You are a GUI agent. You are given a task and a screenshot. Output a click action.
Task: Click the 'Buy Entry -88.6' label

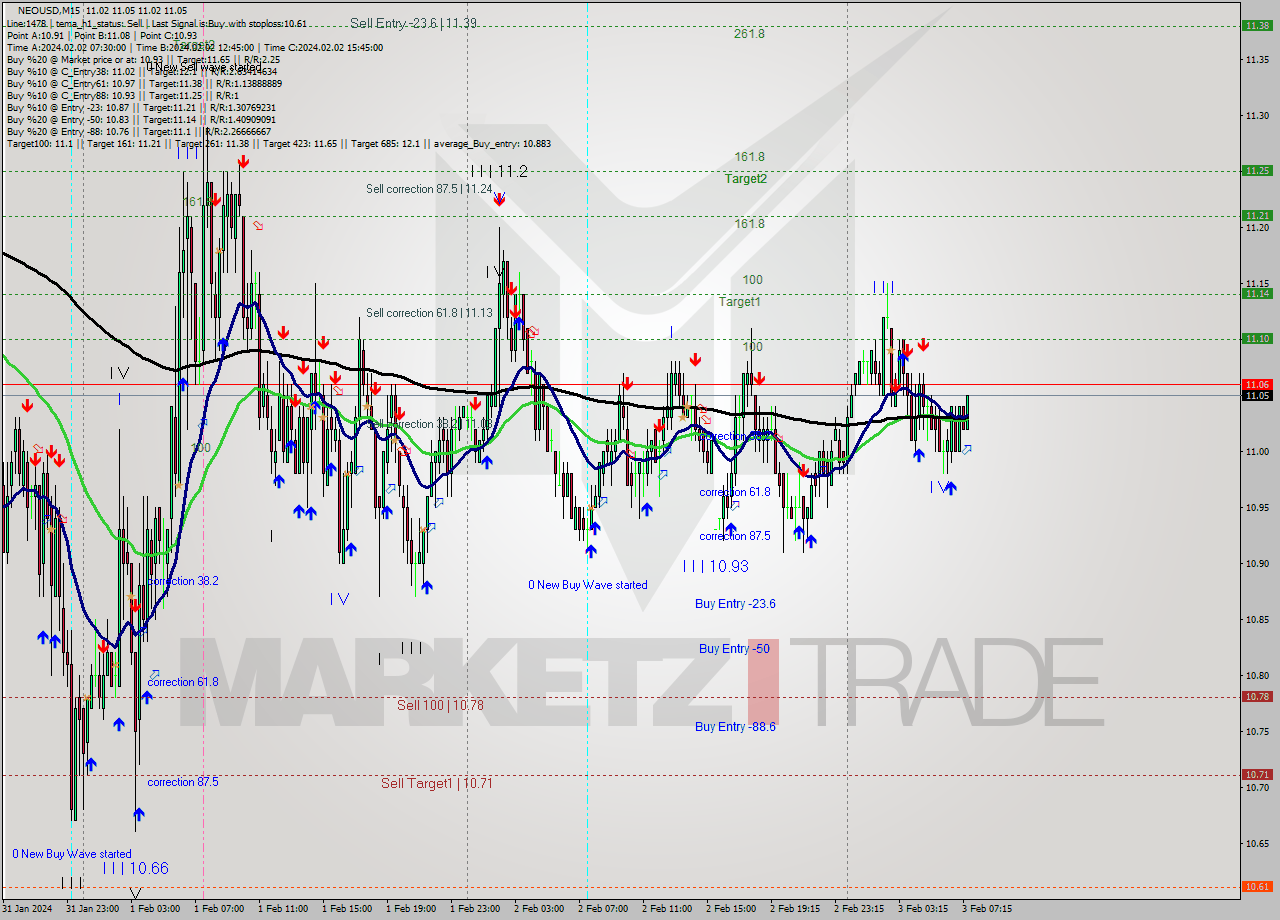[x=735, y=726]
